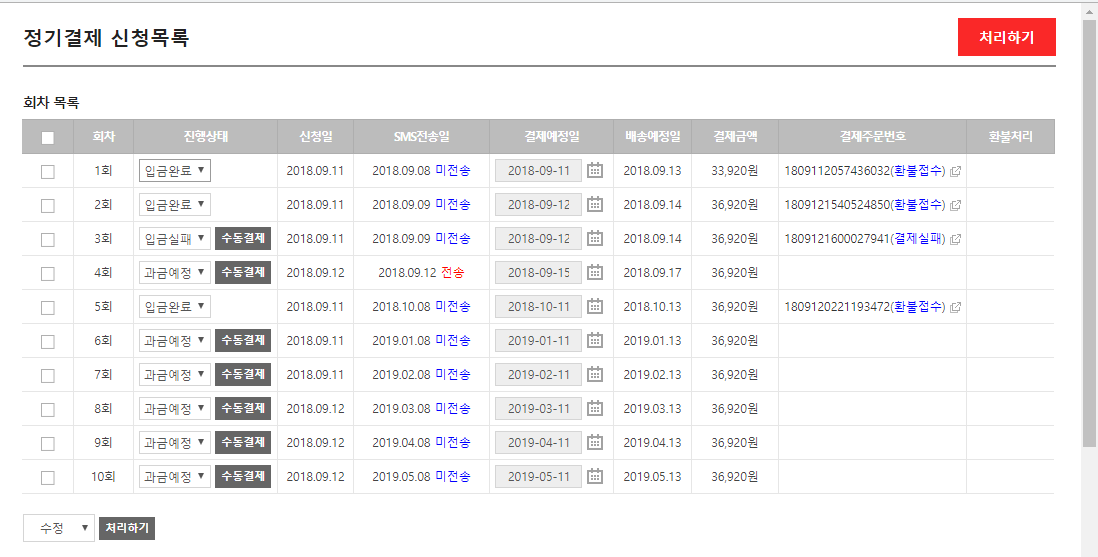
Task: Check the checkbox for 10회 row
Action: pyautogui.click(x=48, y=478)
